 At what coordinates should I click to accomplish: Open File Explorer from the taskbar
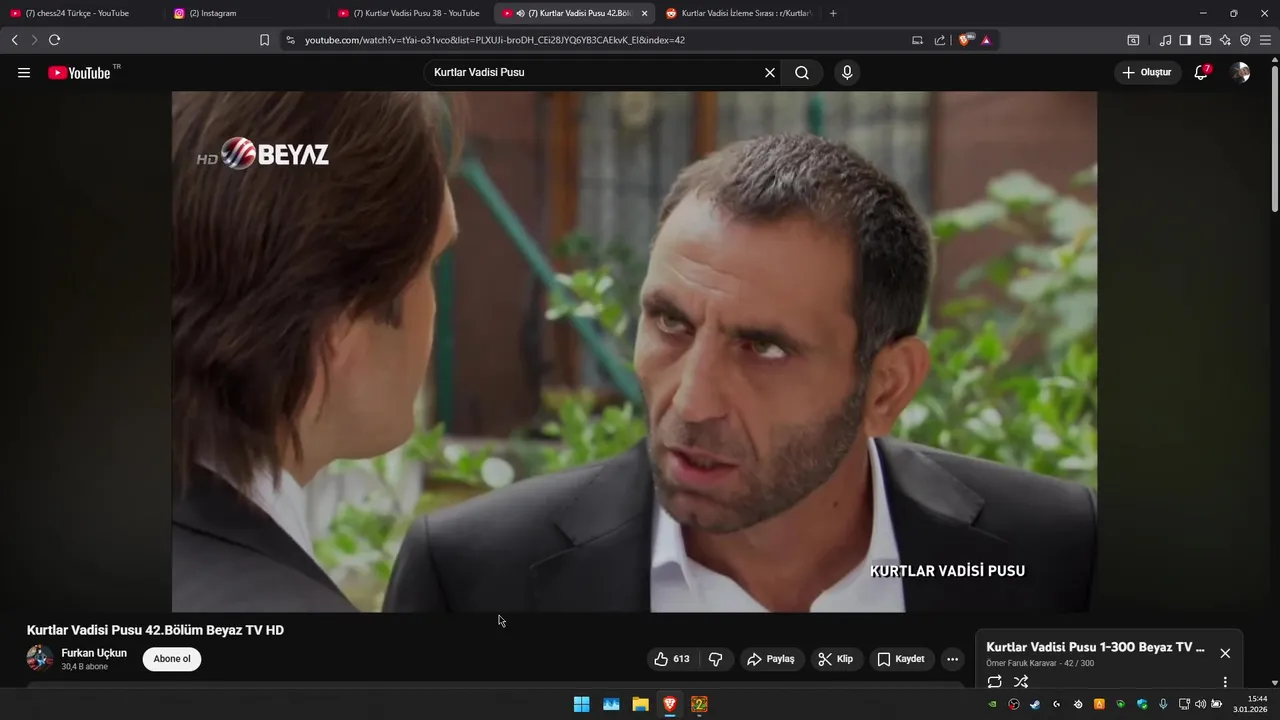[641, 704]
